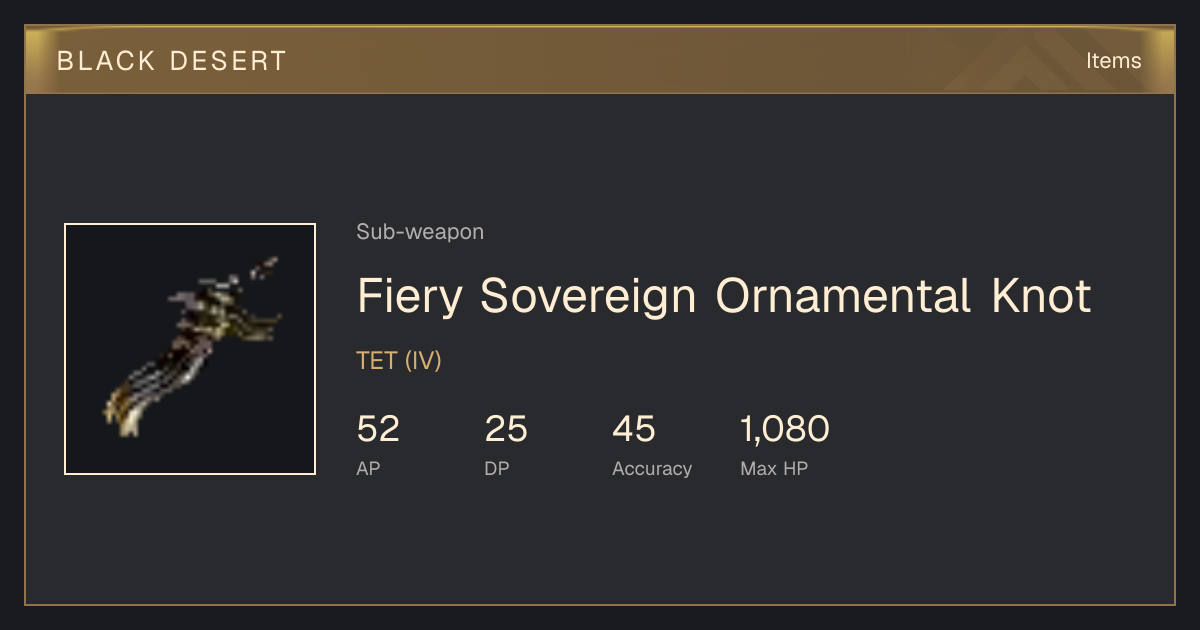1200x630 pixels.
Task: Open the Items link in header
Action: [x=1113, y=61]
